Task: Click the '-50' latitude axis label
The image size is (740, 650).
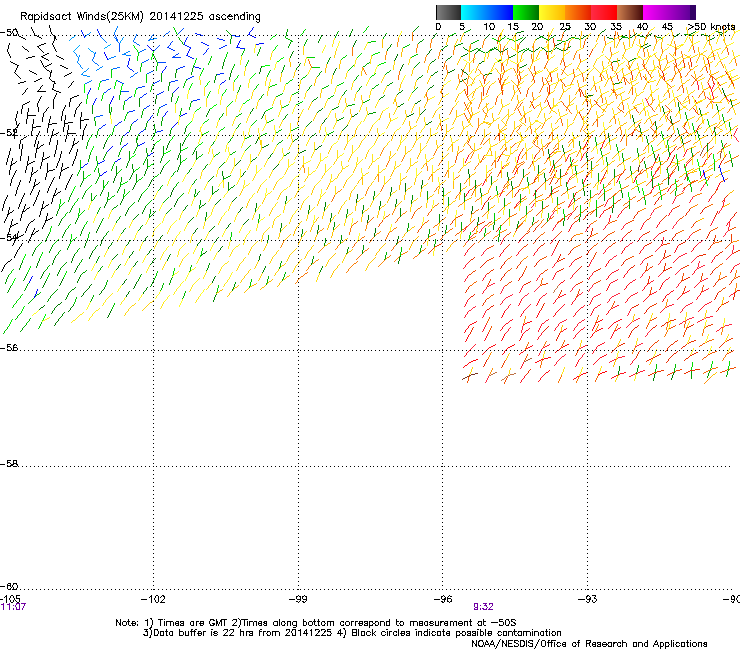Action: [9, 33]
